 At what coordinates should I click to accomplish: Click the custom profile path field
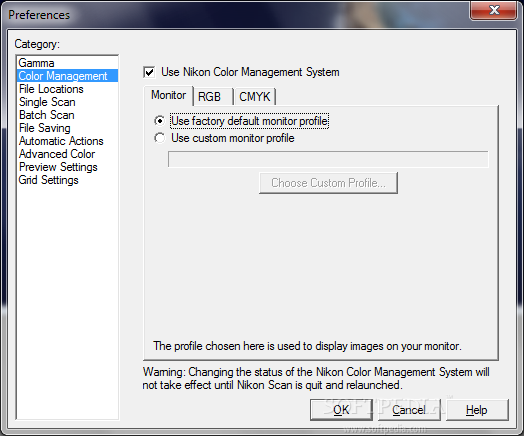pyautogui.click(x=328, y=159)
